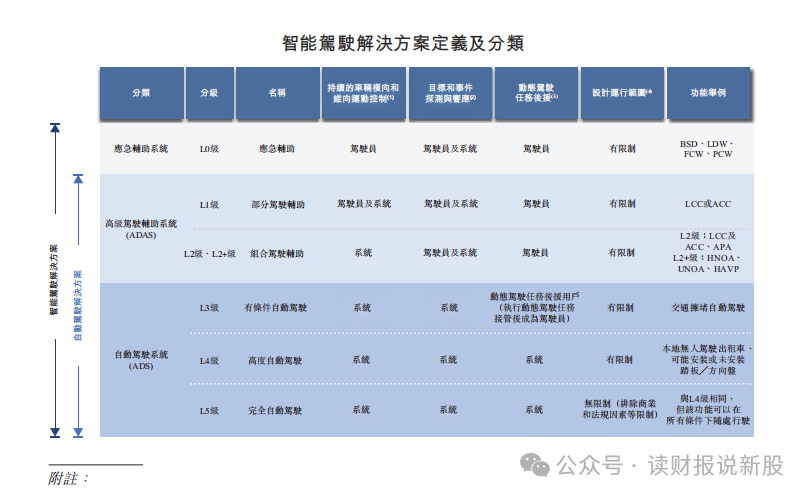This screenshot has height=497, width=809.
Task: Click the vertical 智能駕駛解決方案 label
Action: [54, 279]
